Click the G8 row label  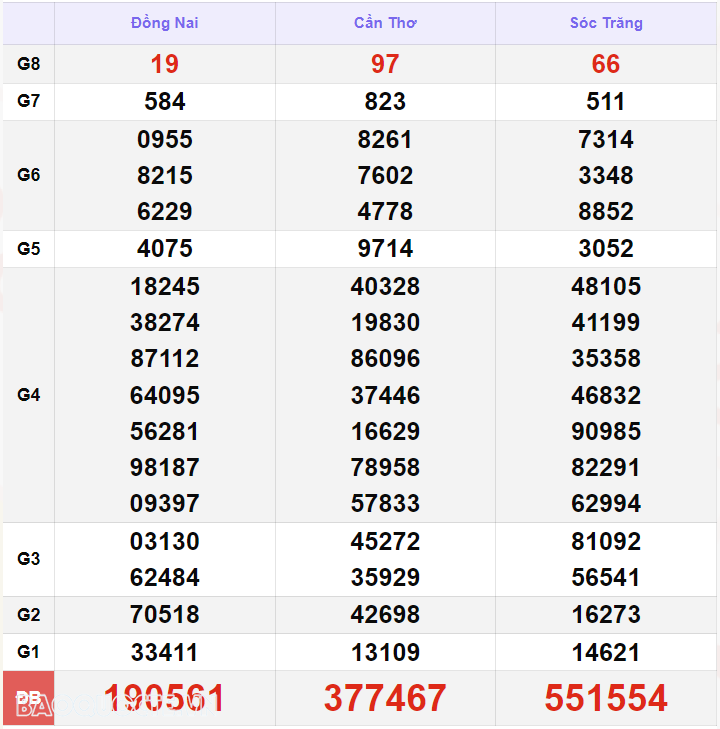click(x=29, y=64)
